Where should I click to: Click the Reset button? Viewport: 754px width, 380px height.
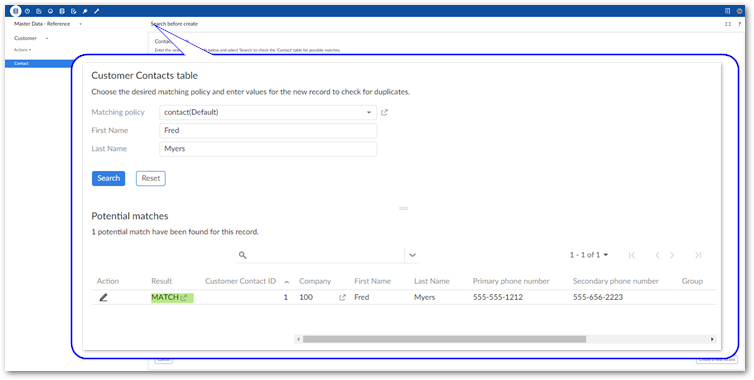[x=151, y=178]
